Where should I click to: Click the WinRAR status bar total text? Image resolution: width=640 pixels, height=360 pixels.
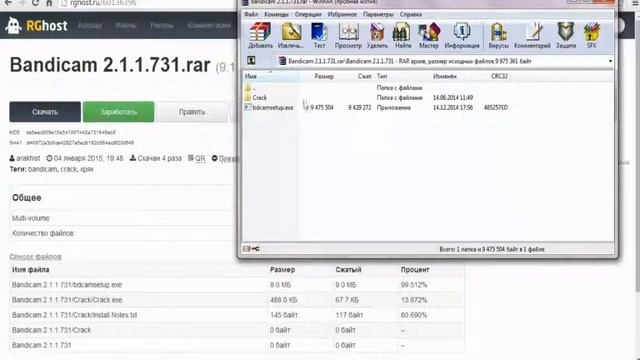click(492, 249)
